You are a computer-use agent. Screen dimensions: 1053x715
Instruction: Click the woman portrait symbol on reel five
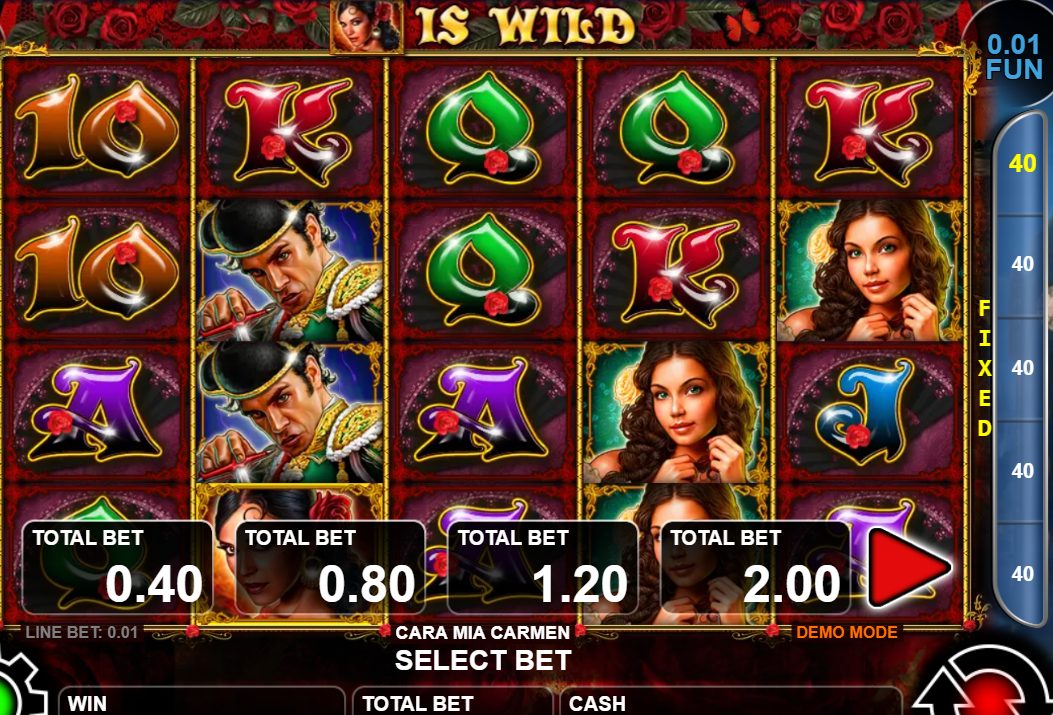[870, 270]
